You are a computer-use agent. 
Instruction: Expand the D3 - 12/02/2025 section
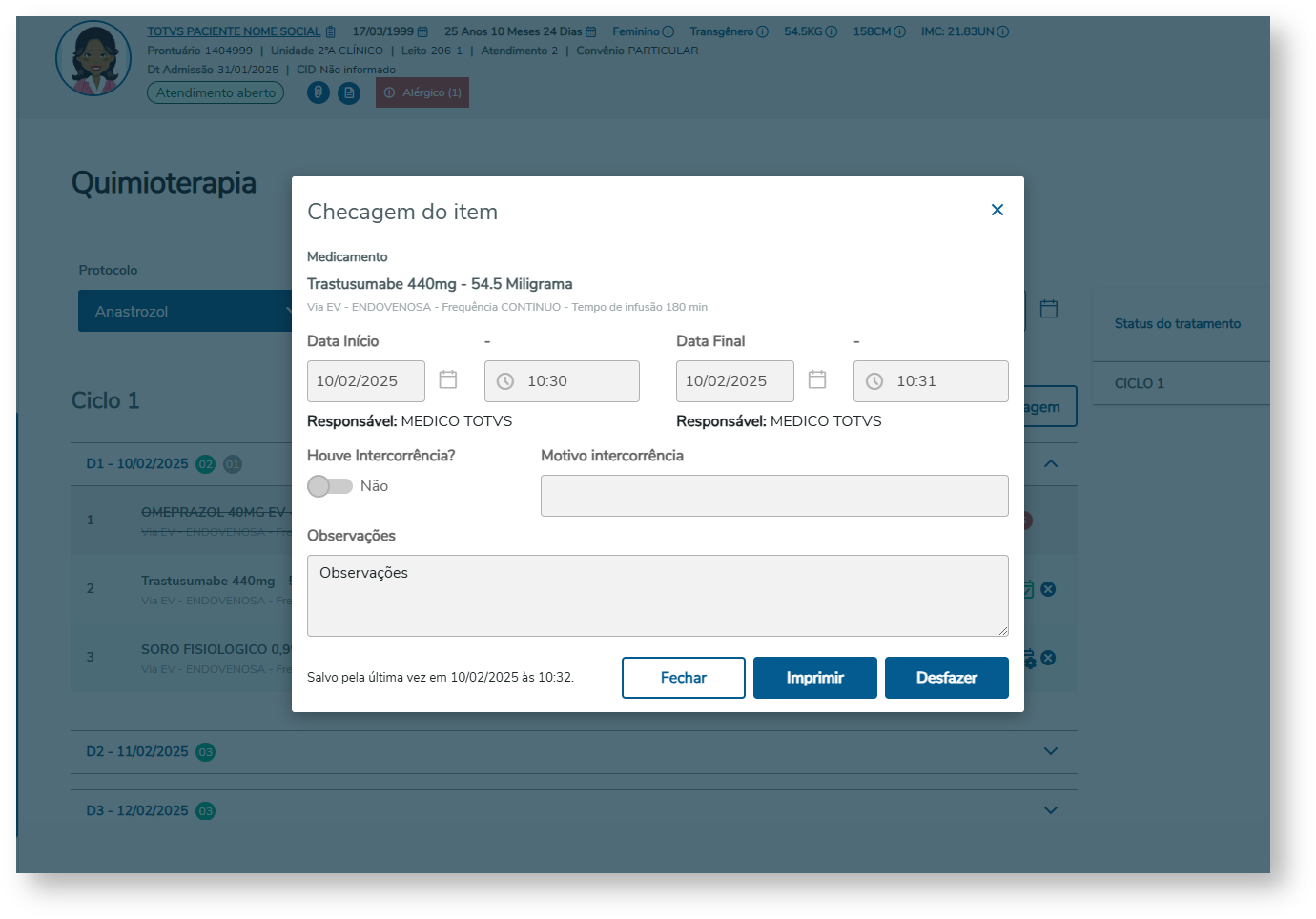click(x=1051, y=810)
